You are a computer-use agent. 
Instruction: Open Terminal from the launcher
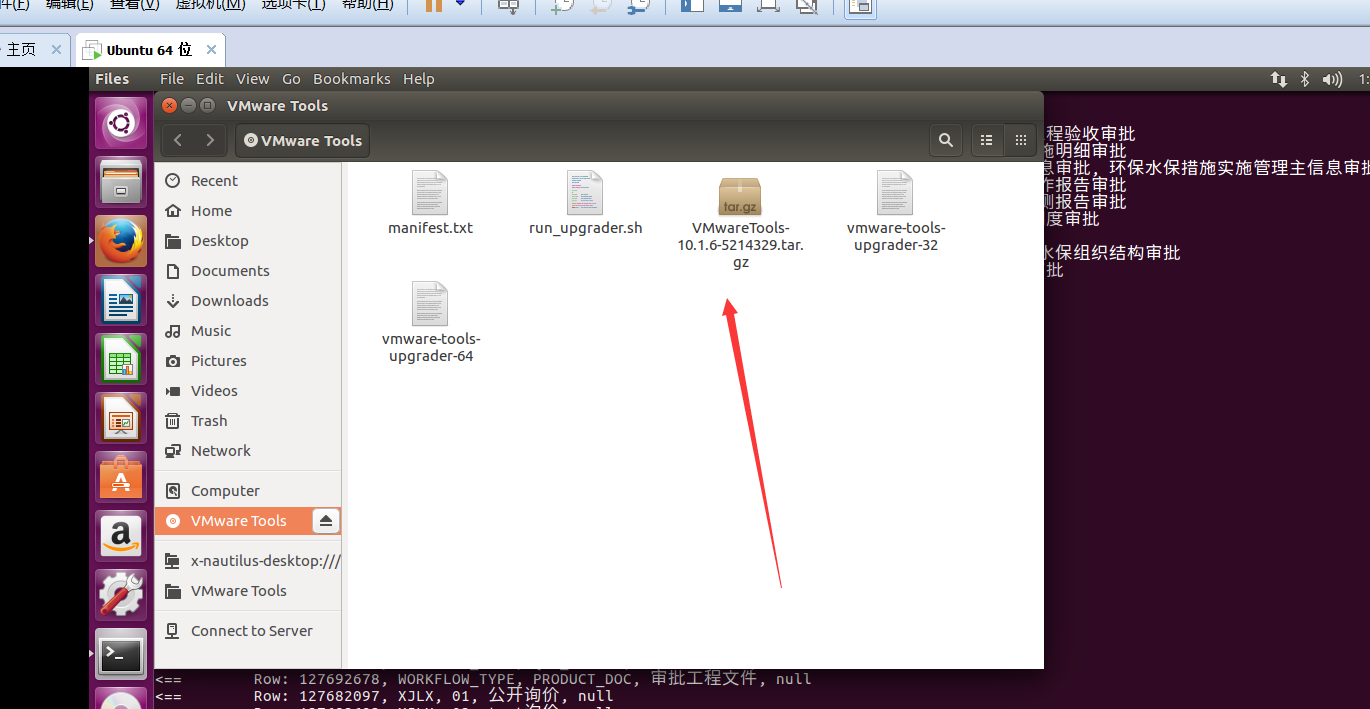(x=121, y=654)
